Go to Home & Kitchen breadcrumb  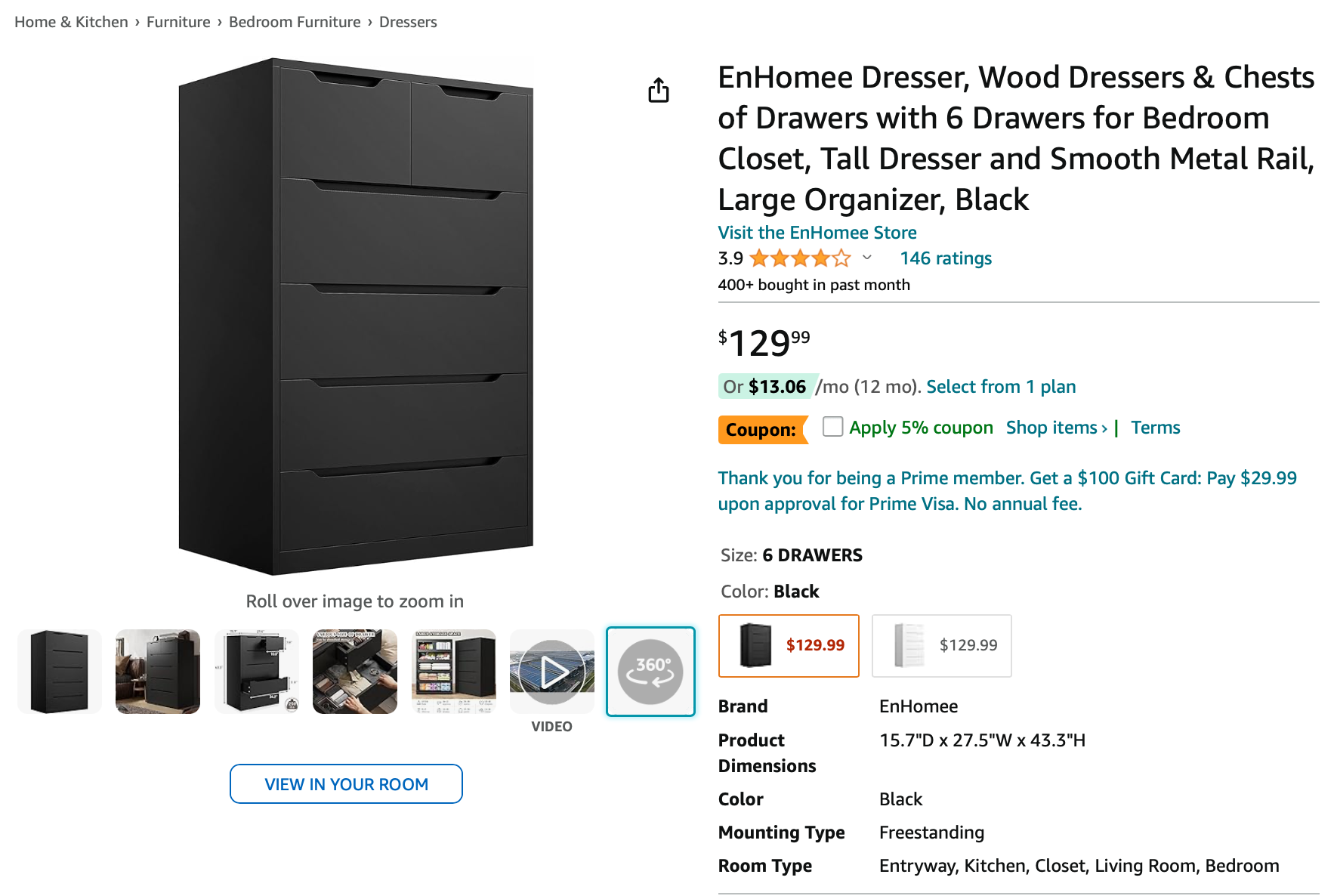coord(71,22)
